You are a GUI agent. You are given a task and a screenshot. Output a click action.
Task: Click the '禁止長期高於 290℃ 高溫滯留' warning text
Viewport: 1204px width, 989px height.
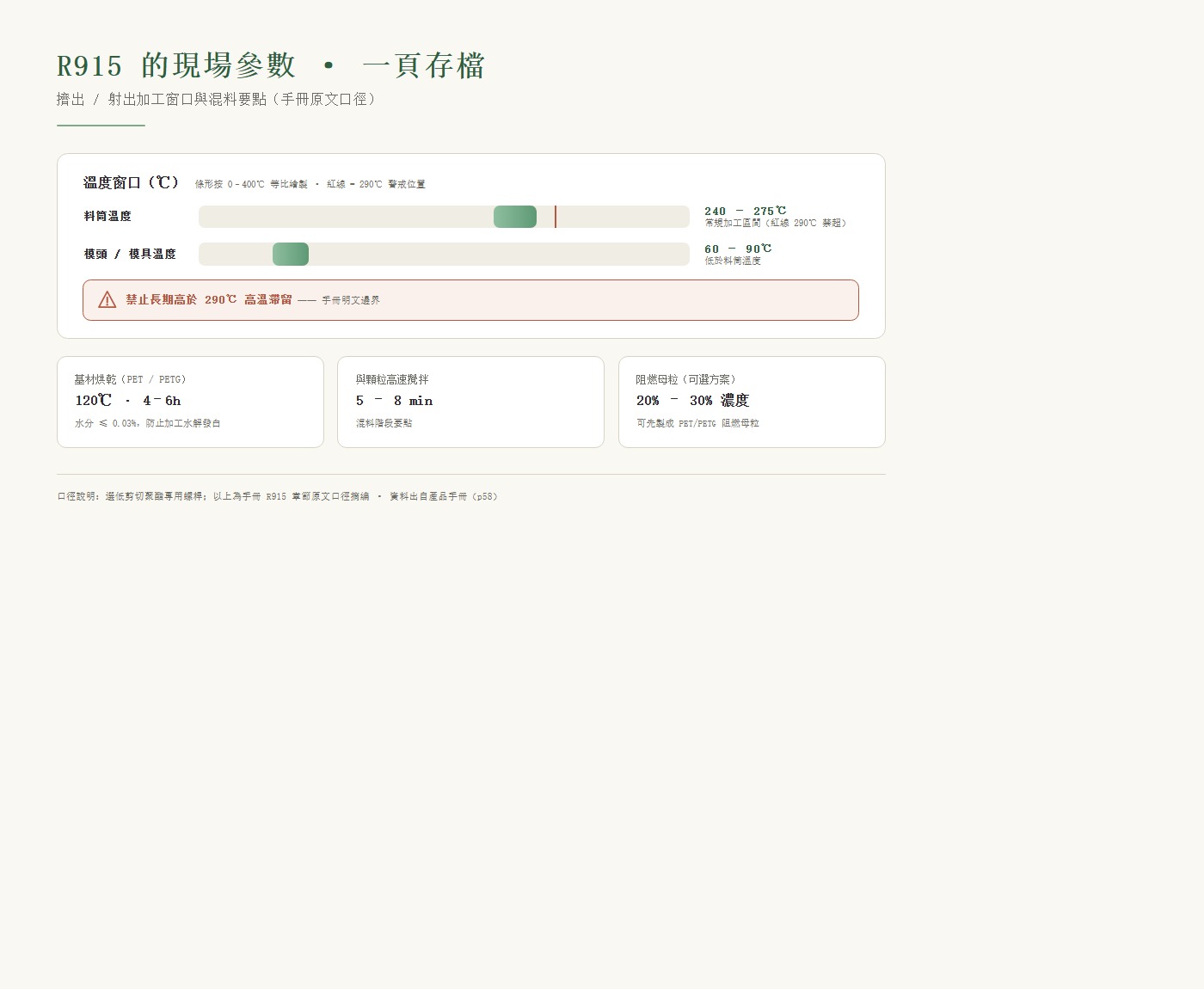point(209,299)
